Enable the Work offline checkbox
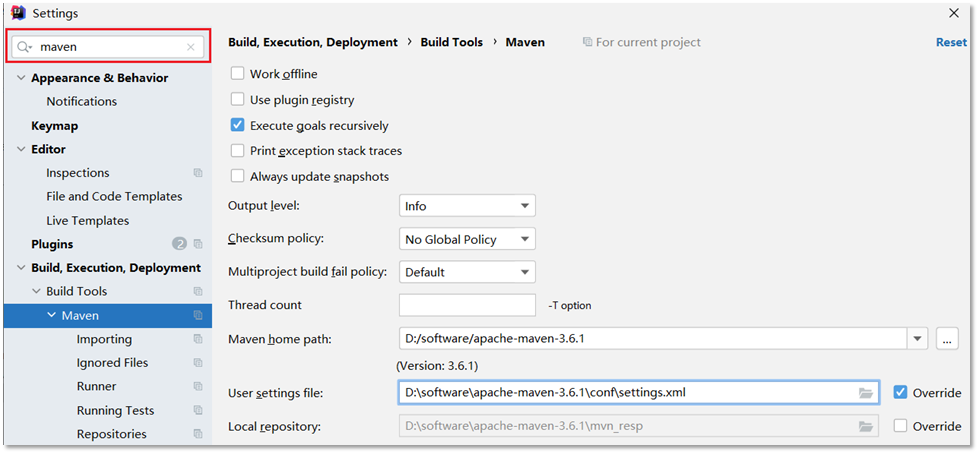The height and width of the screenshot is (454, 979). click(238, 74)
